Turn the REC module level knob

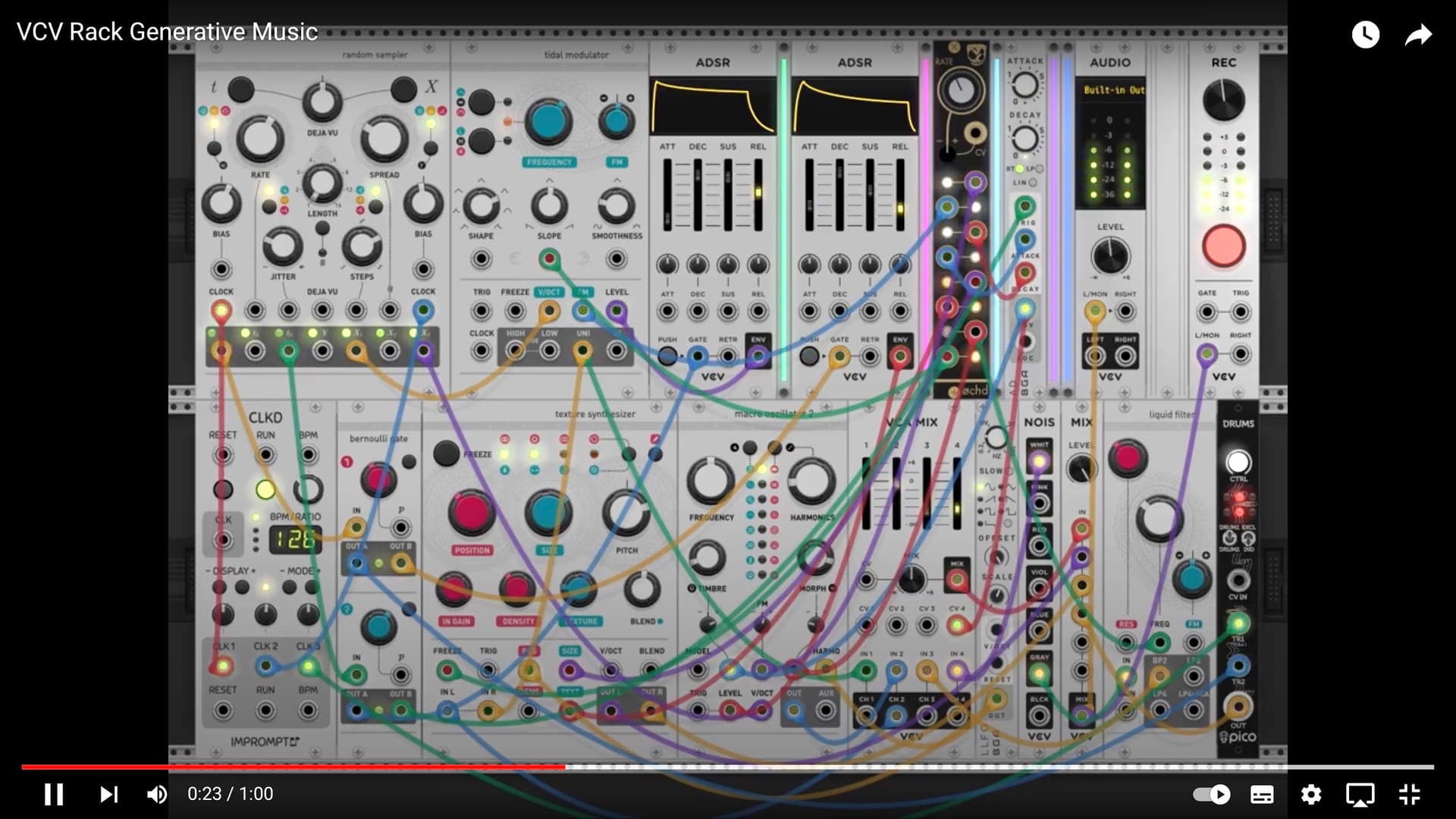coord(1223,100)
